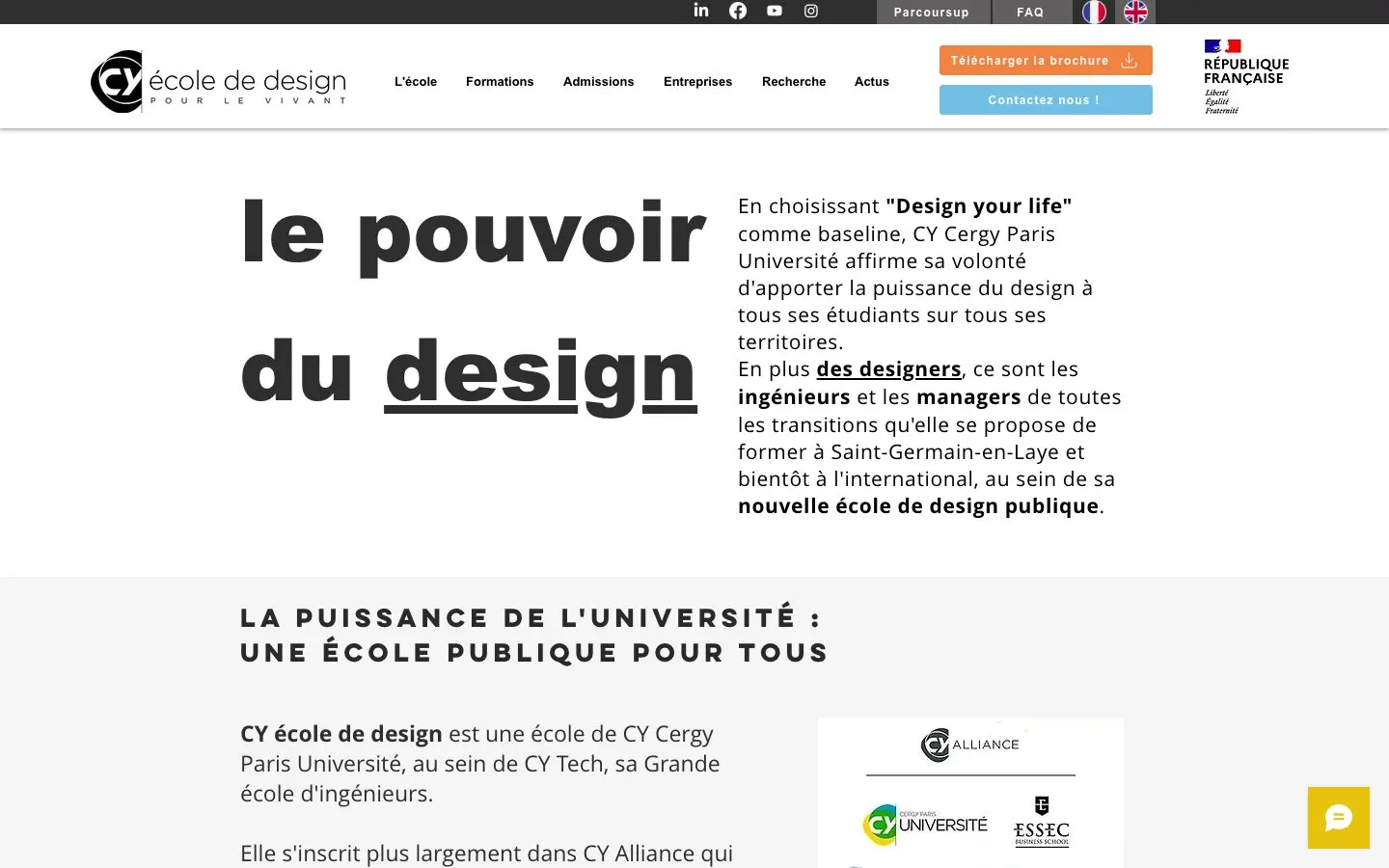
Task: Open the YouTube social icon
Action: [x=775, y=11]
